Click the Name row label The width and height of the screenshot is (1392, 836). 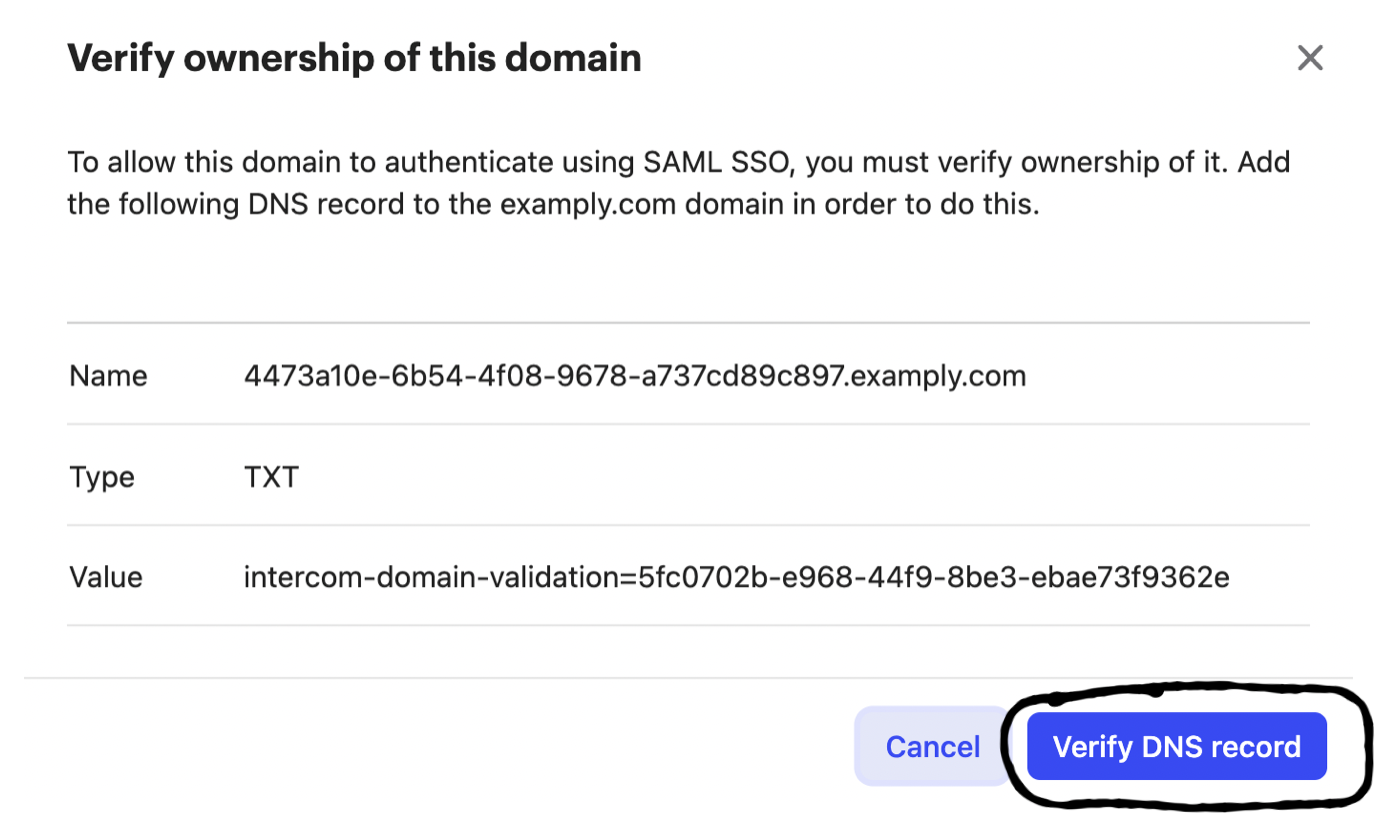108,376
